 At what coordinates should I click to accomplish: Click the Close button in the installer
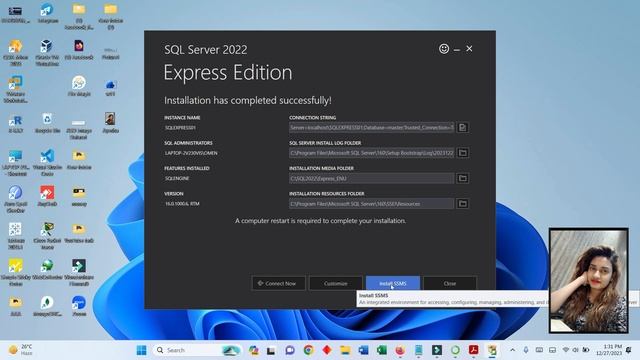coord(450,283)
